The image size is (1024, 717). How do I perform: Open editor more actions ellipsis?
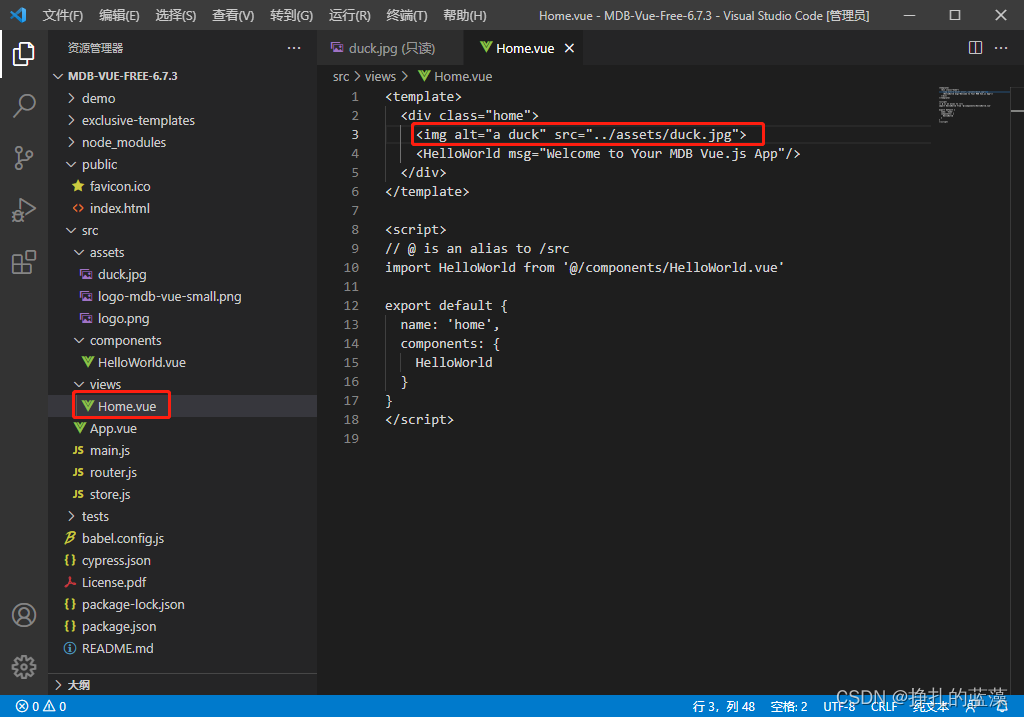pos(1000,48)
